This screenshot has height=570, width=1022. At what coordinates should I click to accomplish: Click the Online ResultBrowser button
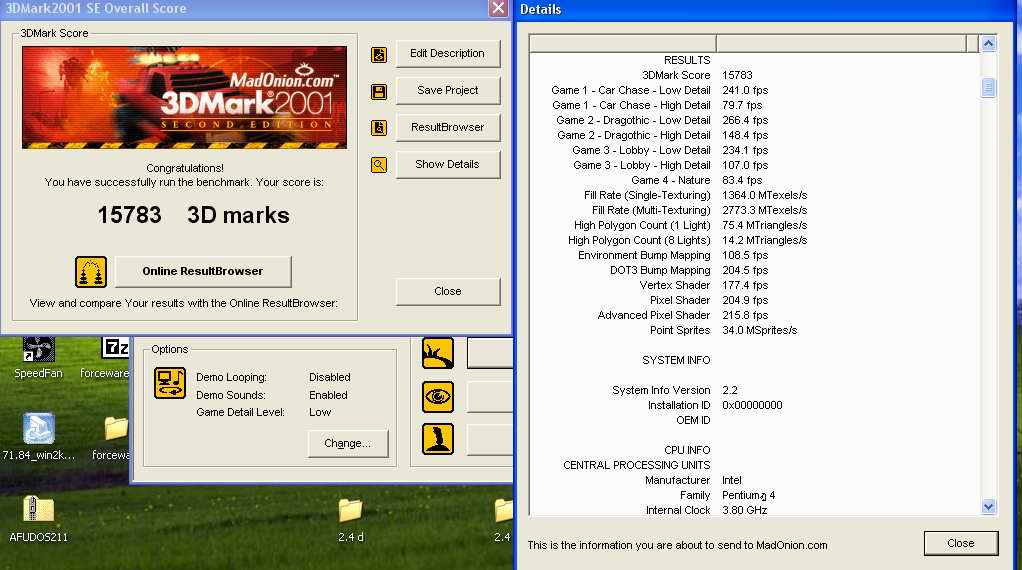coord(203,272)
